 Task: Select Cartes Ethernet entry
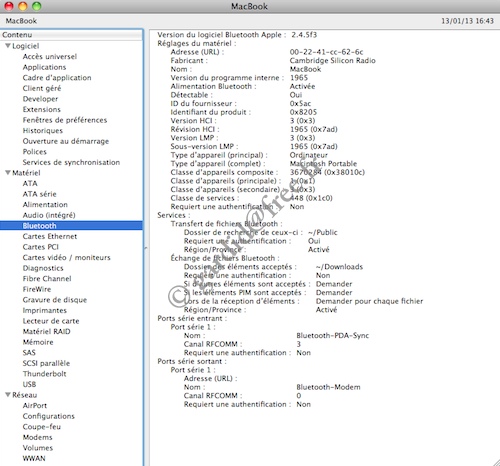[50, 236]
